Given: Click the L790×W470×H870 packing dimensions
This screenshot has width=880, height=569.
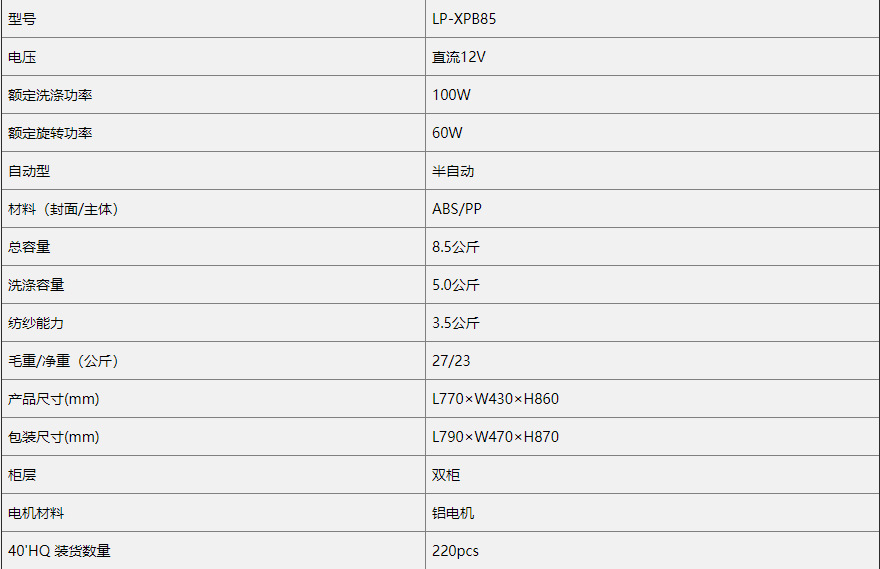Looking at the screenshot, I should (495, 437).
